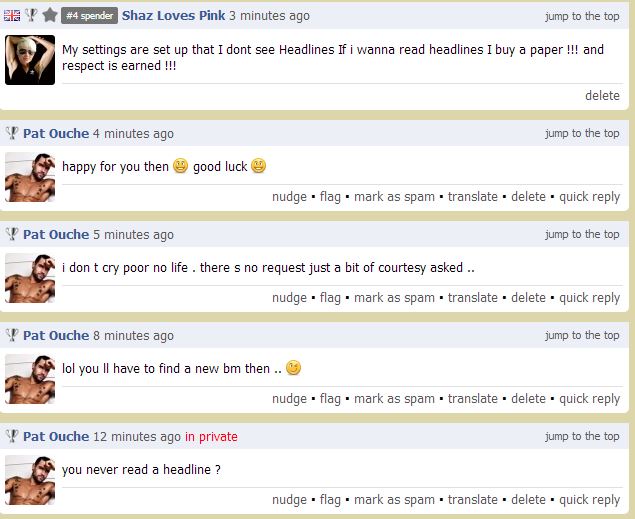Quick reply to 'never read a headline' message
635x519 pixels.
[589, 500]
